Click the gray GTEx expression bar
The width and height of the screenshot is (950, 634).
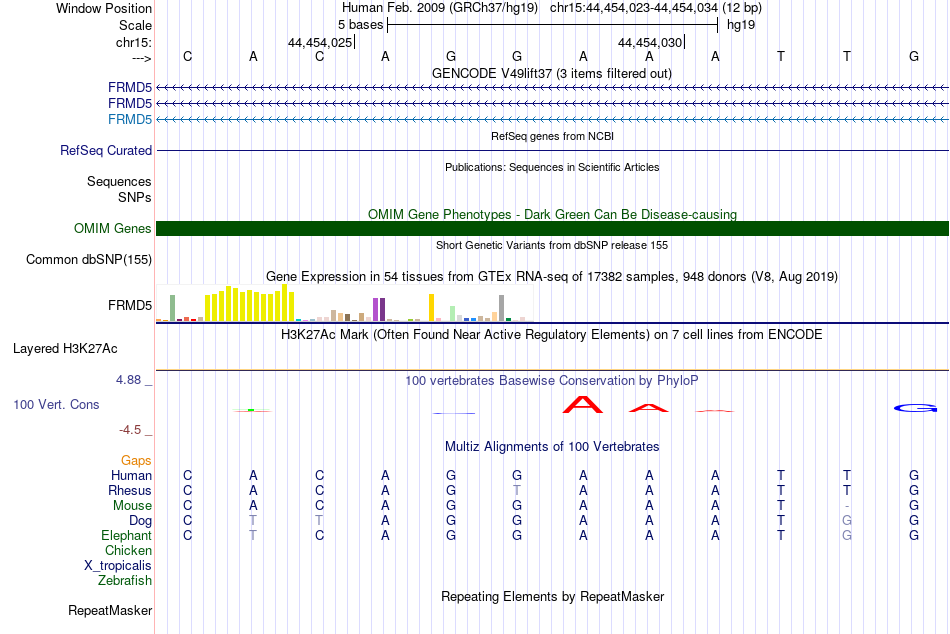tap(501, 308)
